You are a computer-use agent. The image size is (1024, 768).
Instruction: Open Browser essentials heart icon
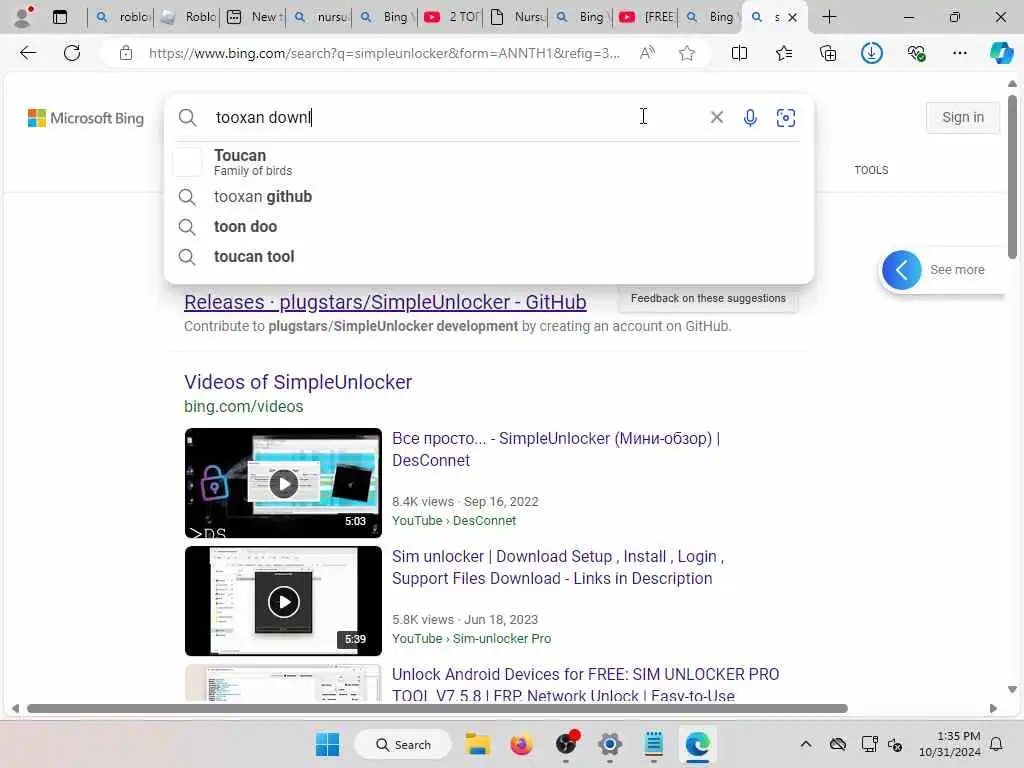click(916, 53)
